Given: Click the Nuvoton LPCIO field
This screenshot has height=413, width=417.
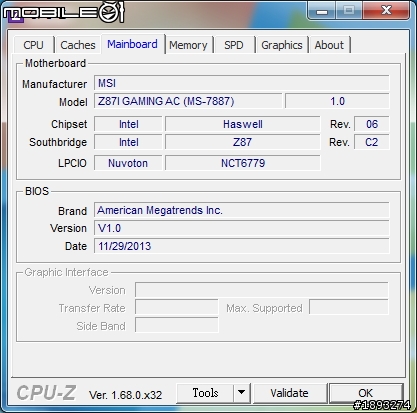Looking at the screenshot, I should pyautogui.click(x=128, y=163).
